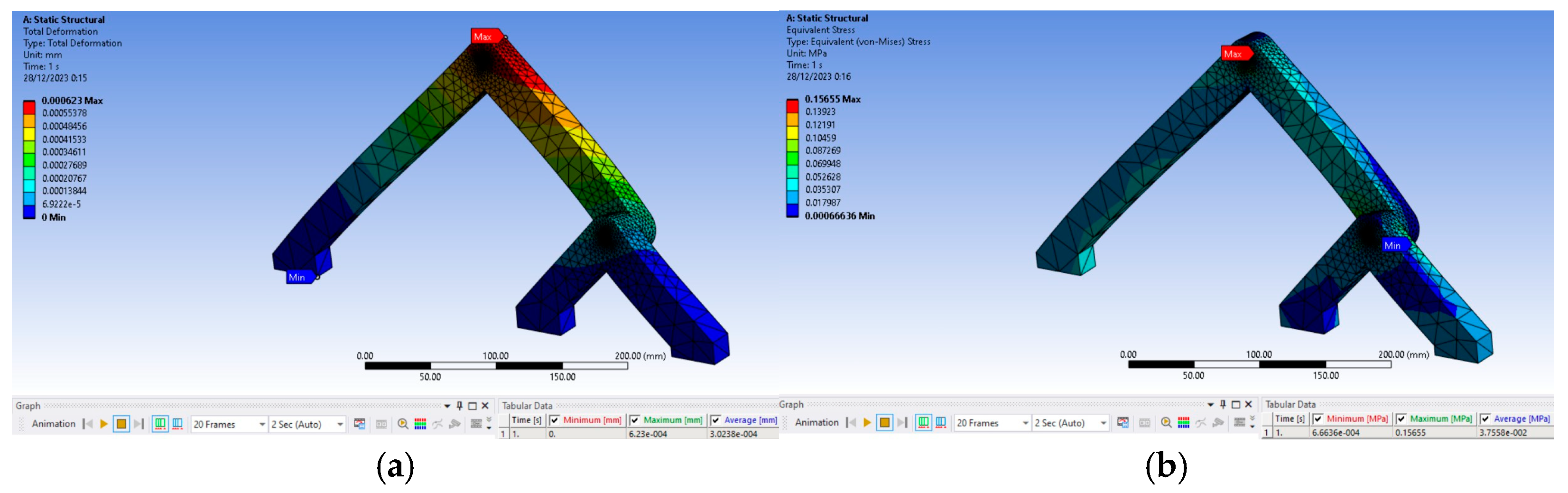The width and height of the screenshot is (1568, 493).
Task: Click the blue Min label on deformation model
Action: click(297, 278)
